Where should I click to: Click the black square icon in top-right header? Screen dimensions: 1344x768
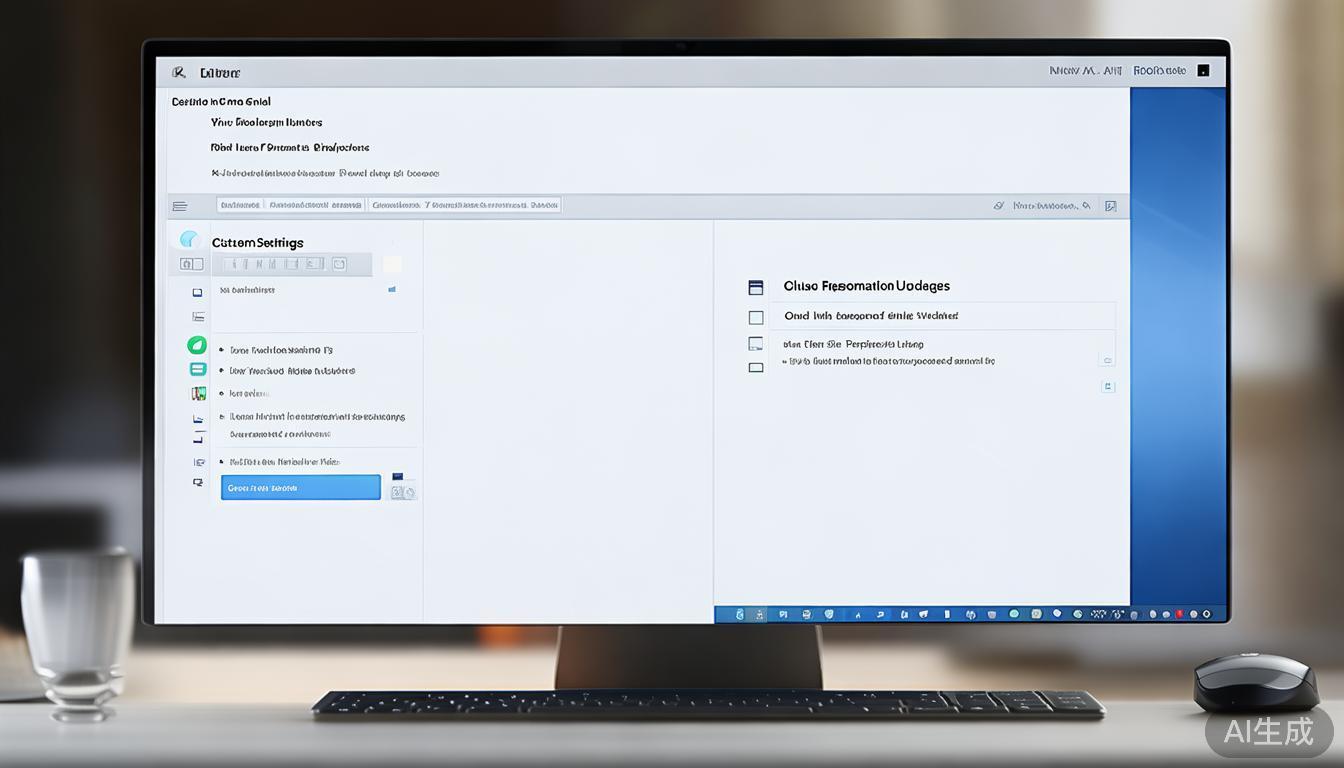point(1203,71)
